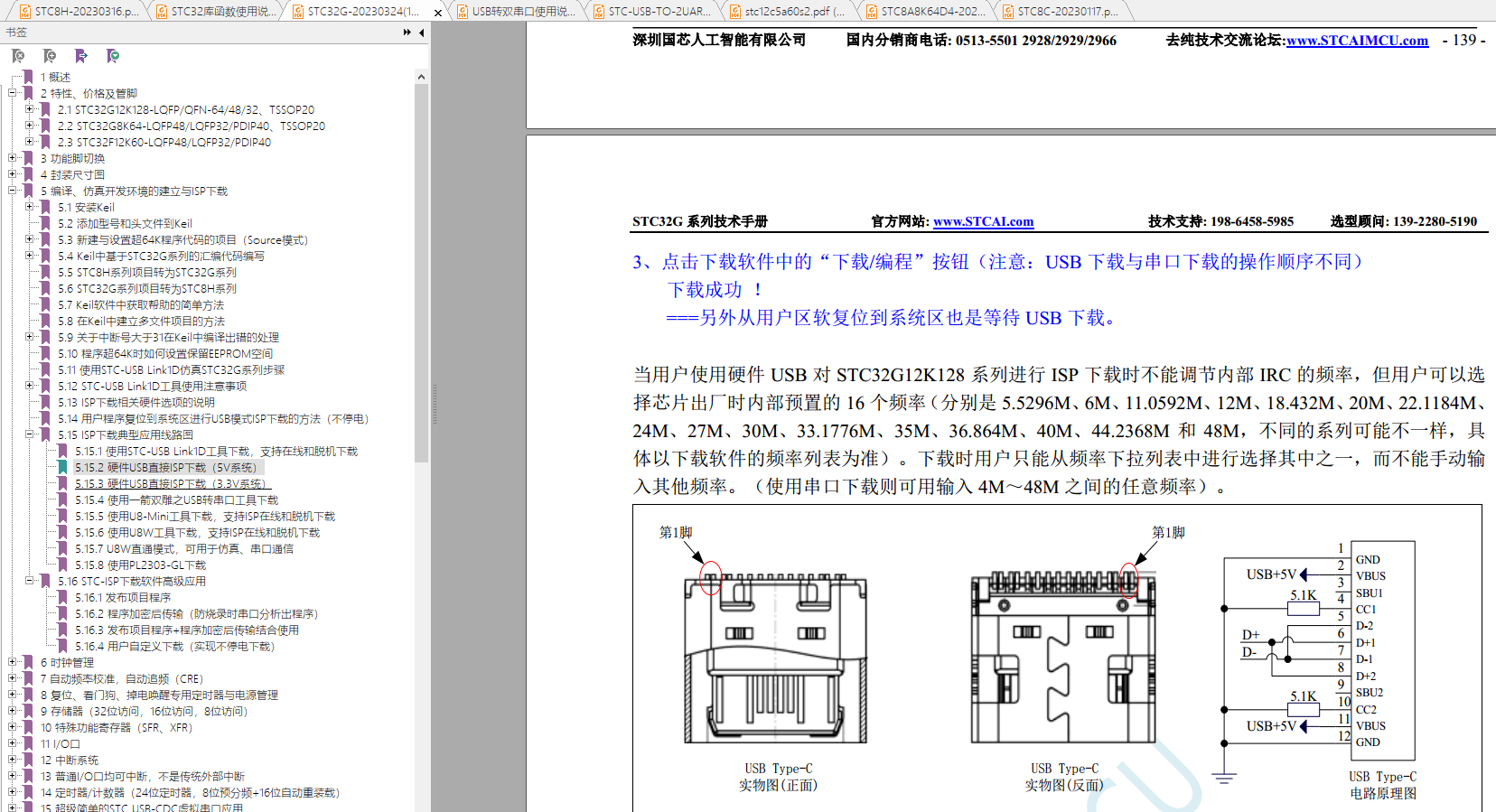
Task: Click bookmark icon of 5.15.8 使用PL2303-GL下载
Action: click(63, 565)
